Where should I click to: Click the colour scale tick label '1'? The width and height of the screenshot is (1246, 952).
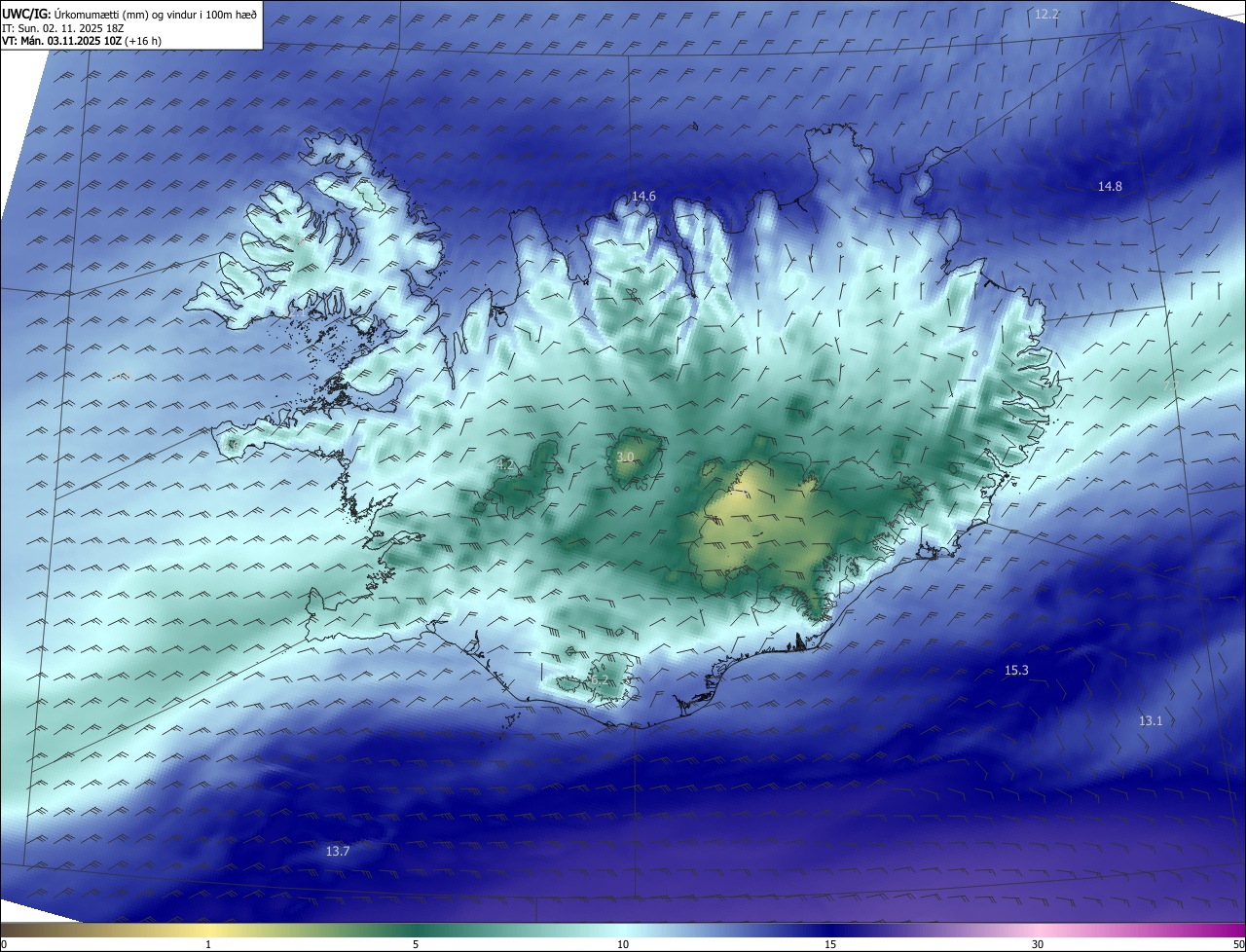pyautogui.click(x=208, y=944)
